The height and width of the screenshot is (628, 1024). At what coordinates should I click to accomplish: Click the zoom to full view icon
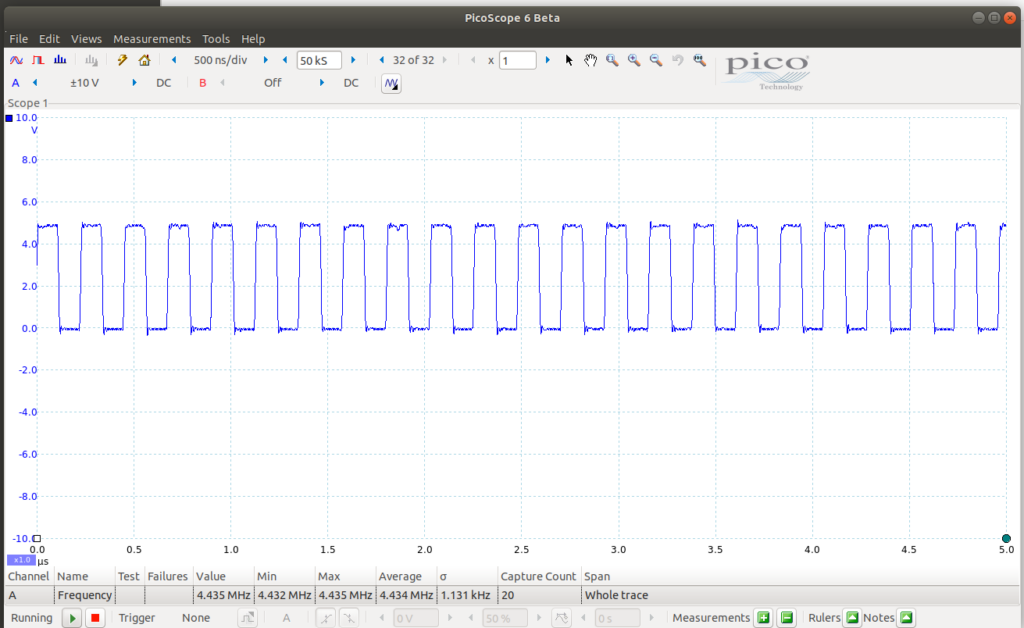[699, 60]
